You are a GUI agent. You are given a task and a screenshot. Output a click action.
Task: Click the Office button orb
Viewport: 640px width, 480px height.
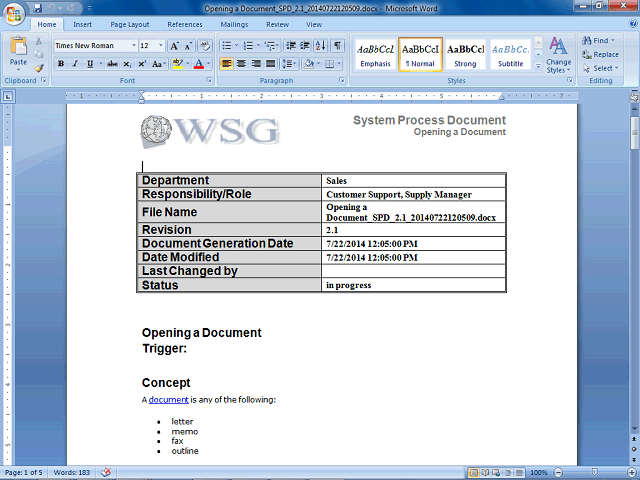(14, 14)
